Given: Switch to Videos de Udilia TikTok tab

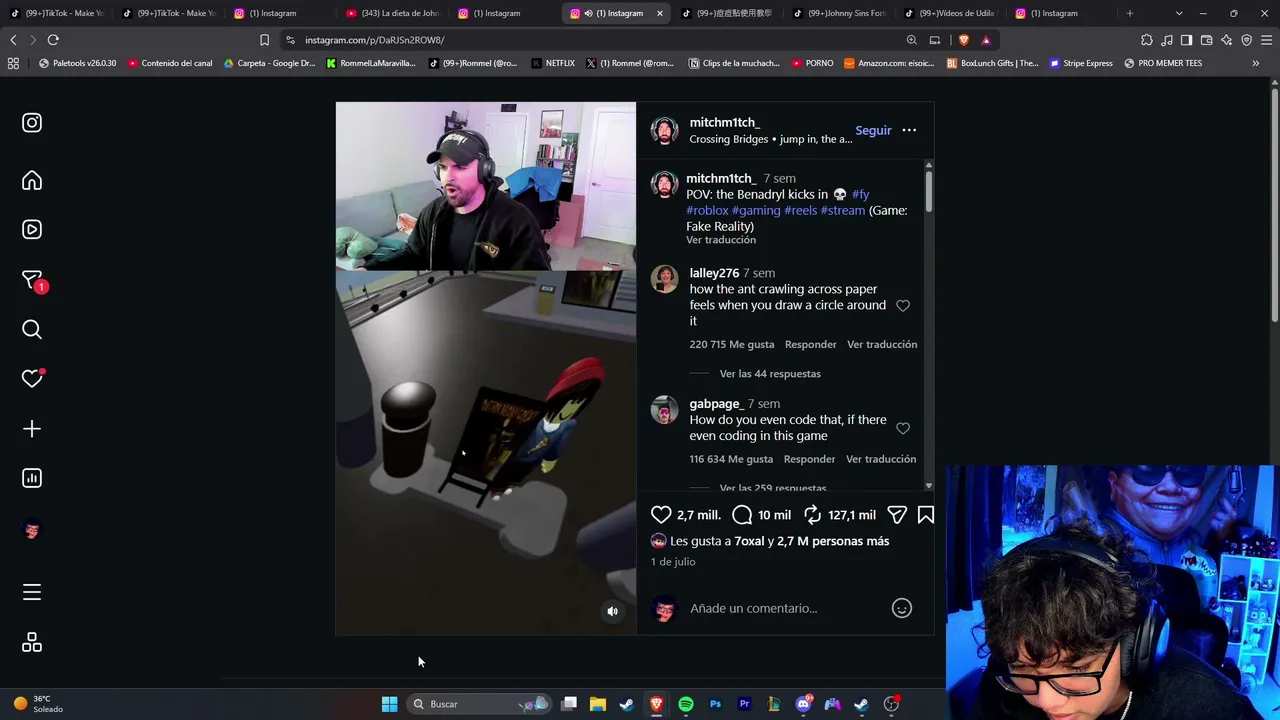Looking at the screenshot, I should 950,13.
